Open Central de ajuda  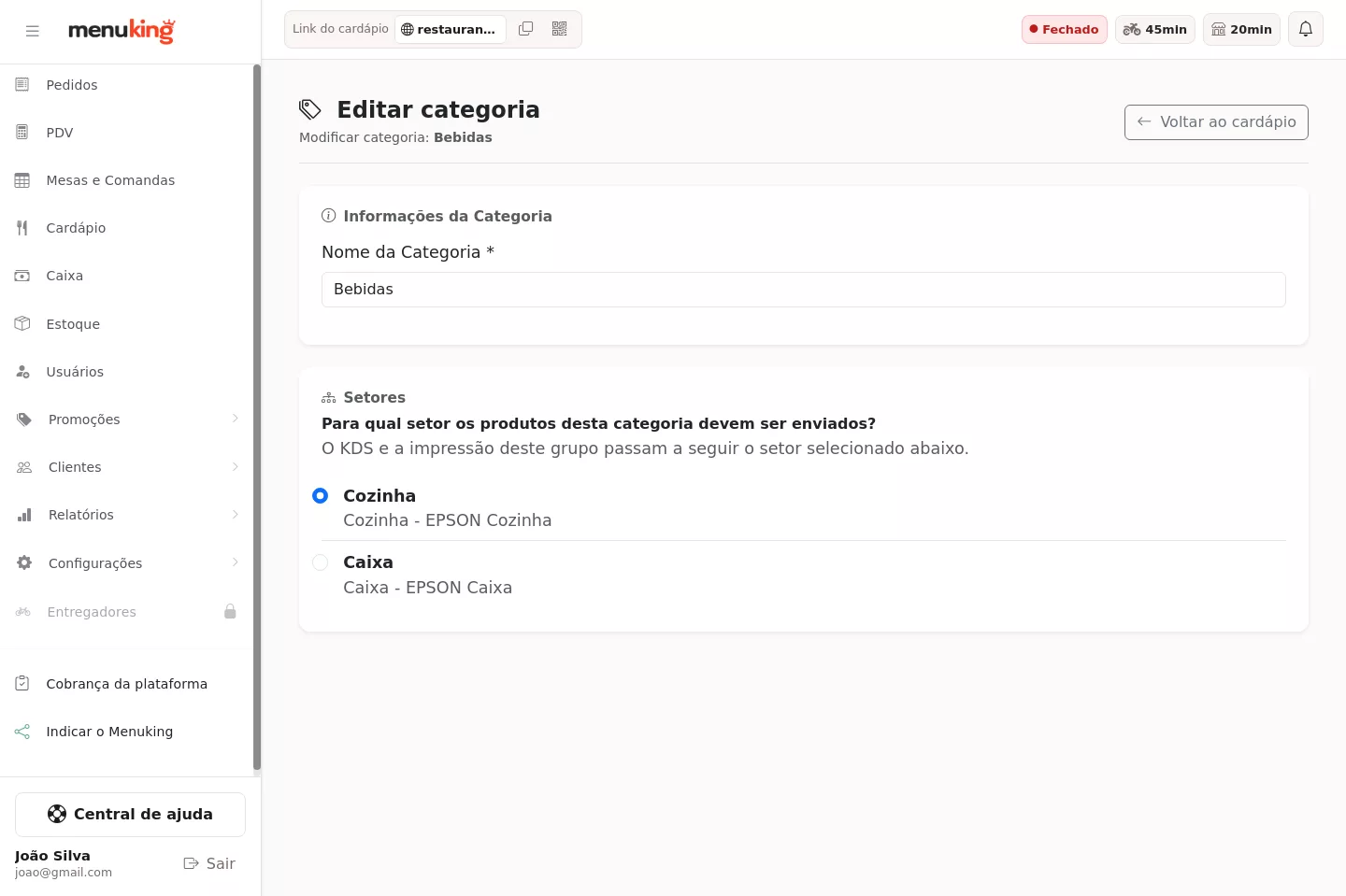(130, 815)
